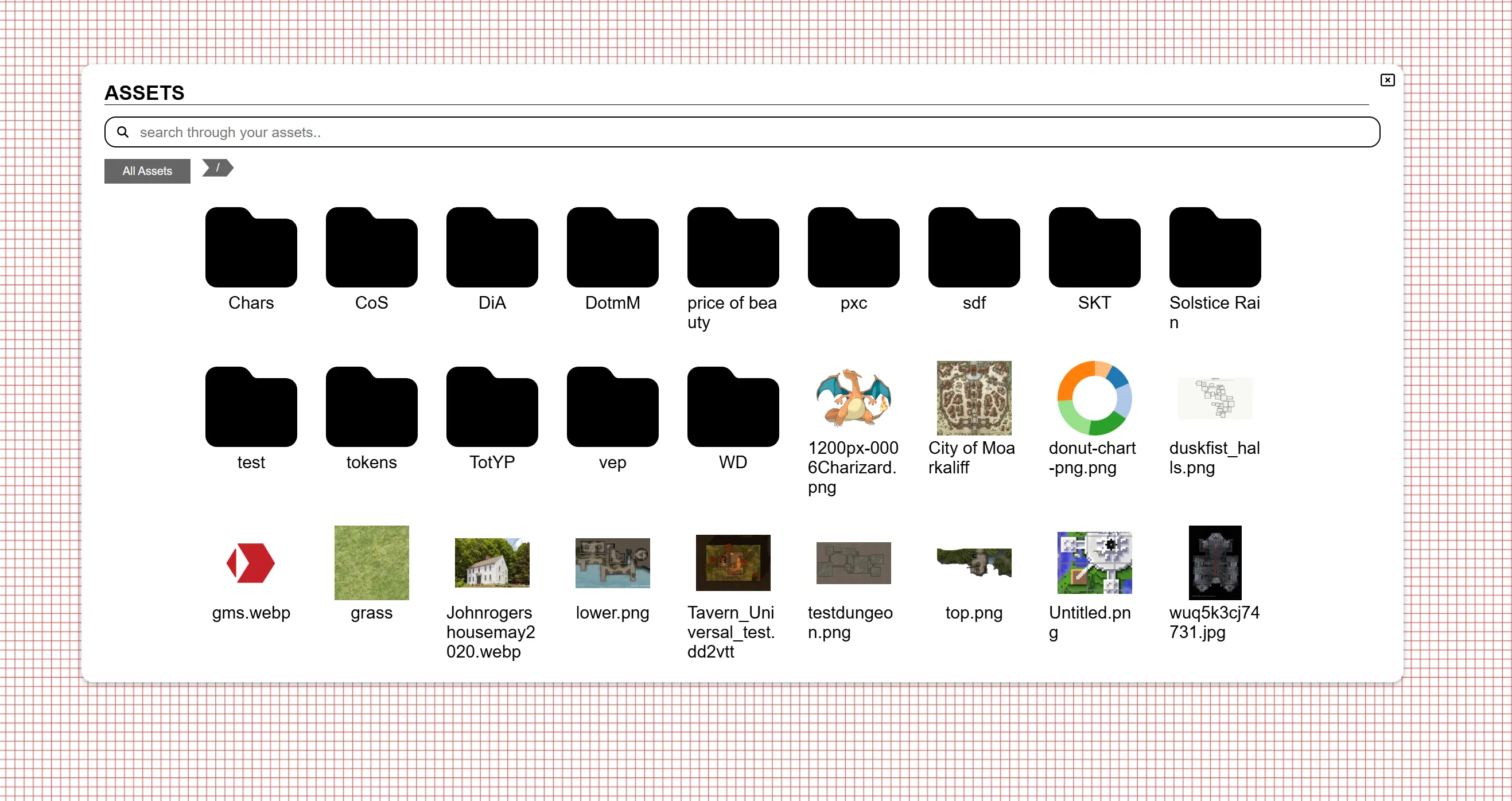
Task: Open the CoS folder
Action: [x=371, y=248]
